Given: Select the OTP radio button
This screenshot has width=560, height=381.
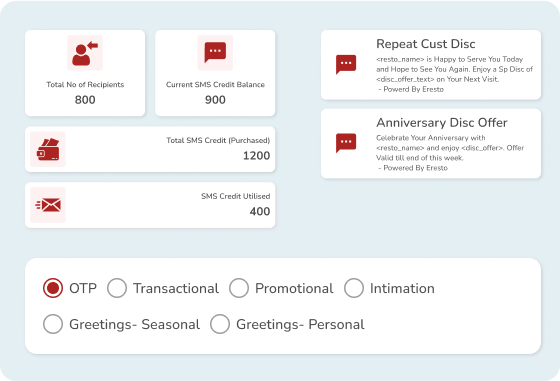Looking at the screenshot, I should tap(53, 288).
